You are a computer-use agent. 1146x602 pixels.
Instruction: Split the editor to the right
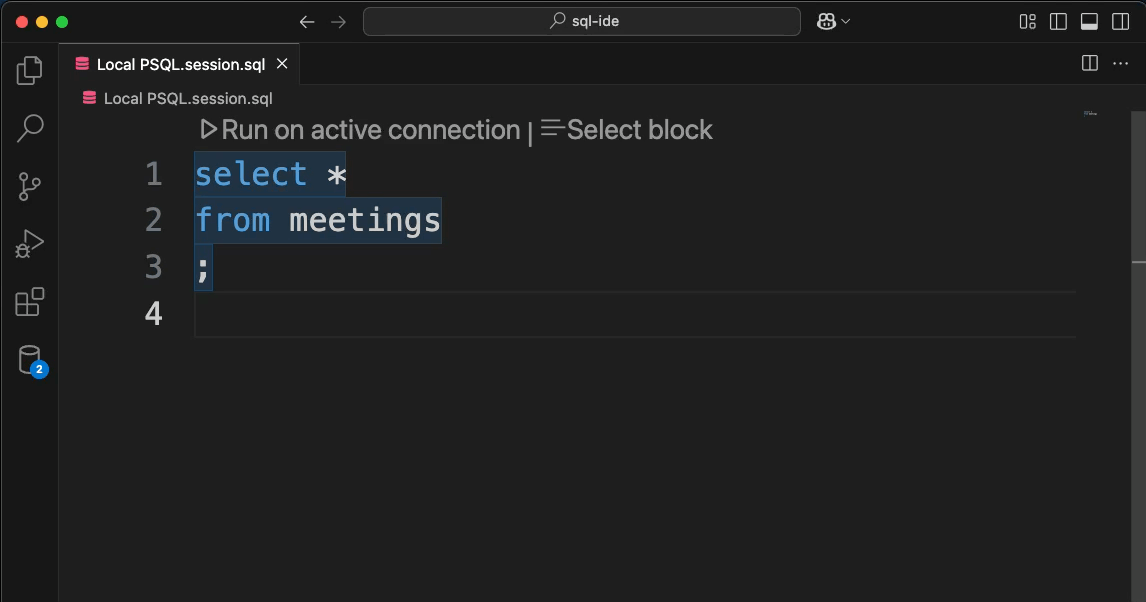1090,64
